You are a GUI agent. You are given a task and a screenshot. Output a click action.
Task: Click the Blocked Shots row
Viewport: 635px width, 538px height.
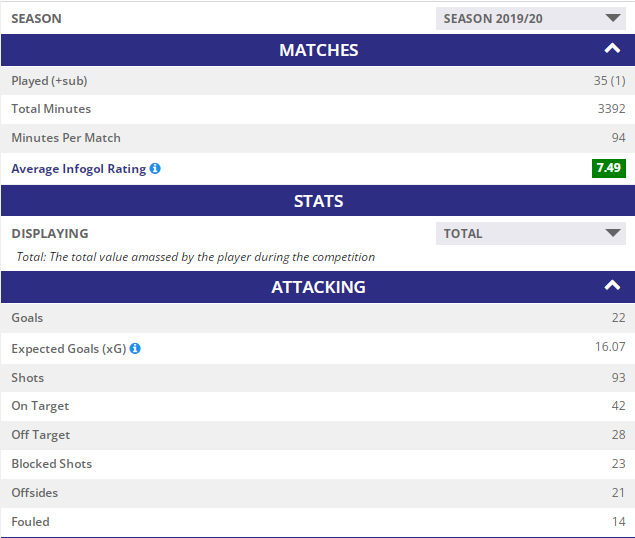point(318,464)
